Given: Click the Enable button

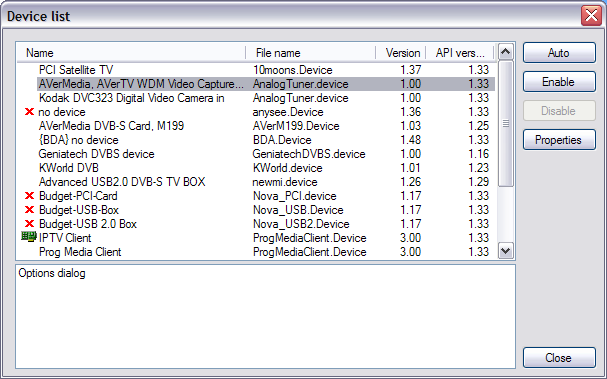Looking at the screenshot, I should point(559,82).
